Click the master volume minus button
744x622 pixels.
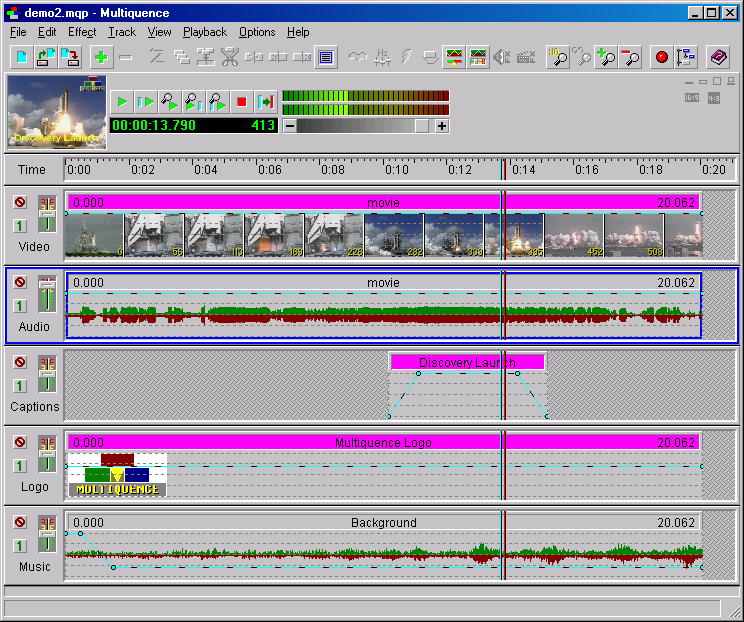[x=289, y=126]
